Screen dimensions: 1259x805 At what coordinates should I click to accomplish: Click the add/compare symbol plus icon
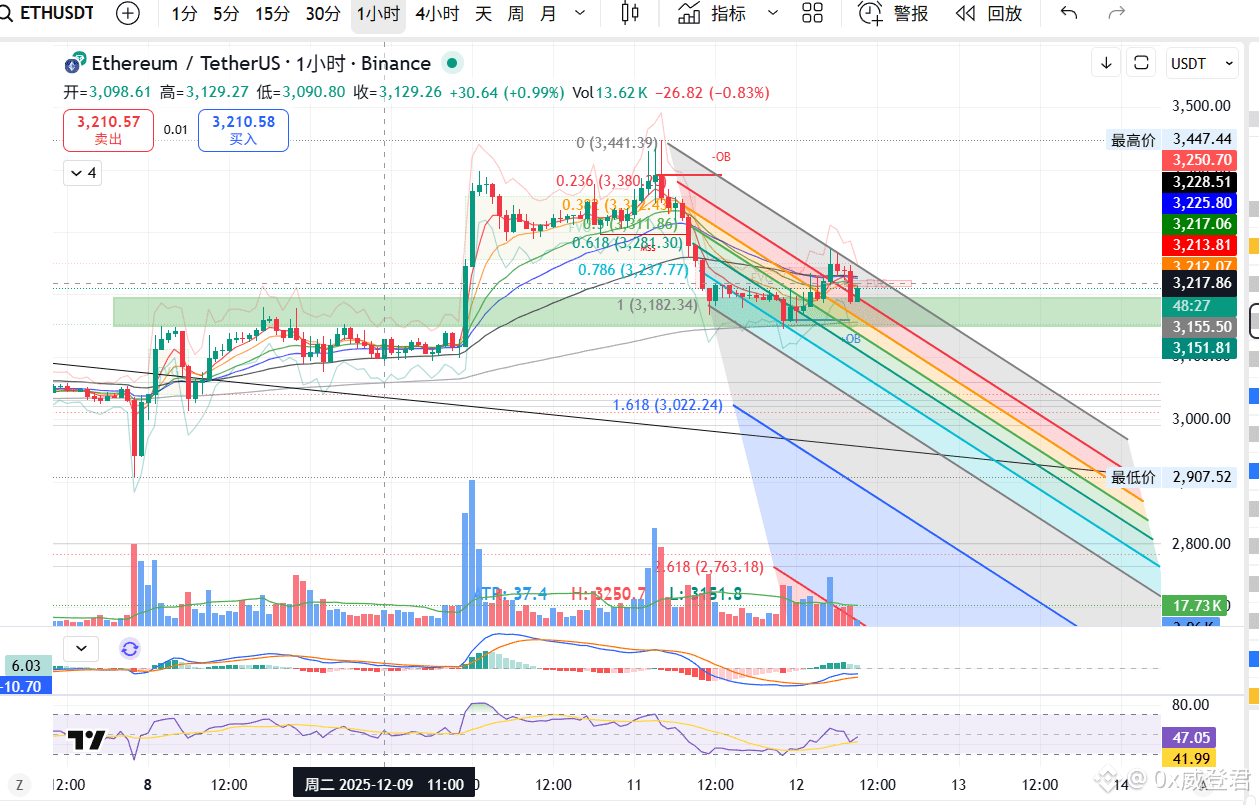tap(128, 13)
